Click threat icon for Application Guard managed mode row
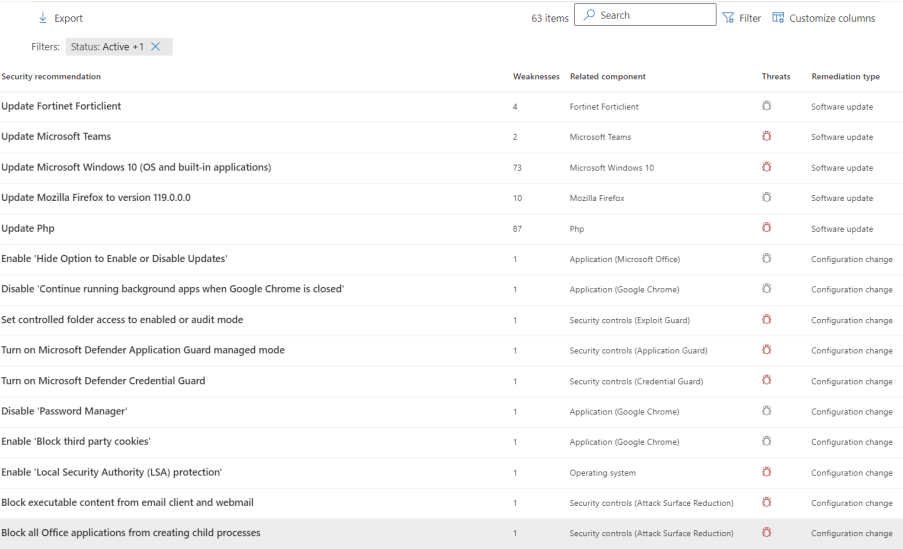The width and height of the screenshot is (903, 549). tap(767, 350)
